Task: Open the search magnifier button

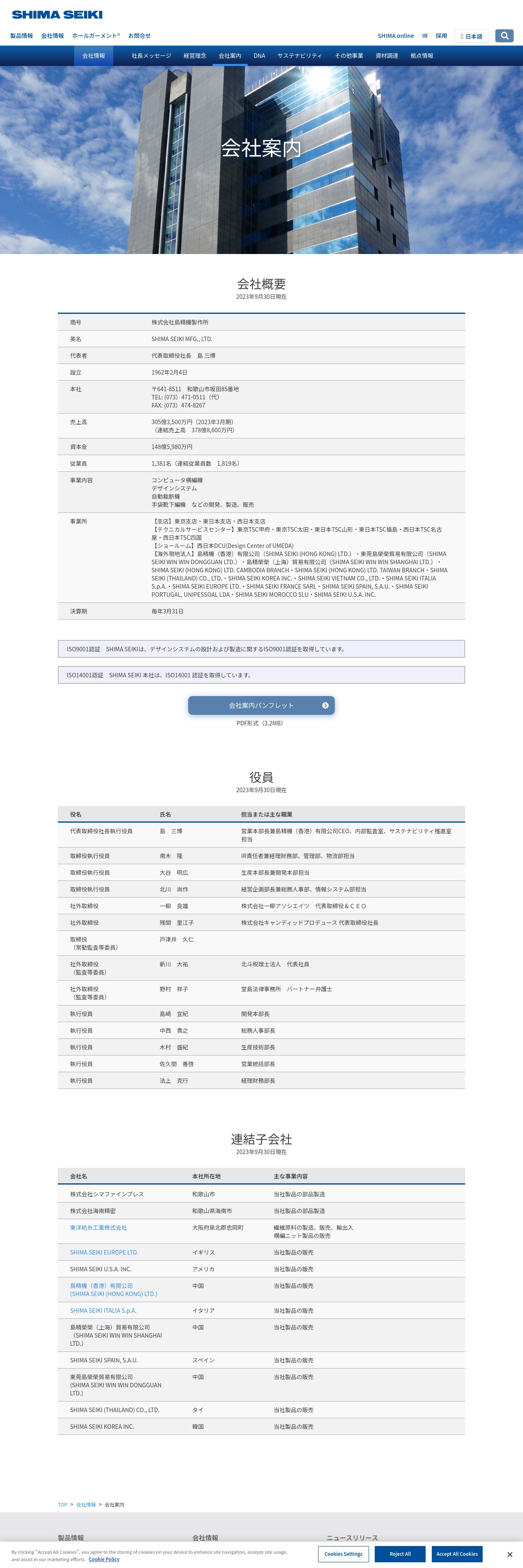Action: tap(504, 36)
